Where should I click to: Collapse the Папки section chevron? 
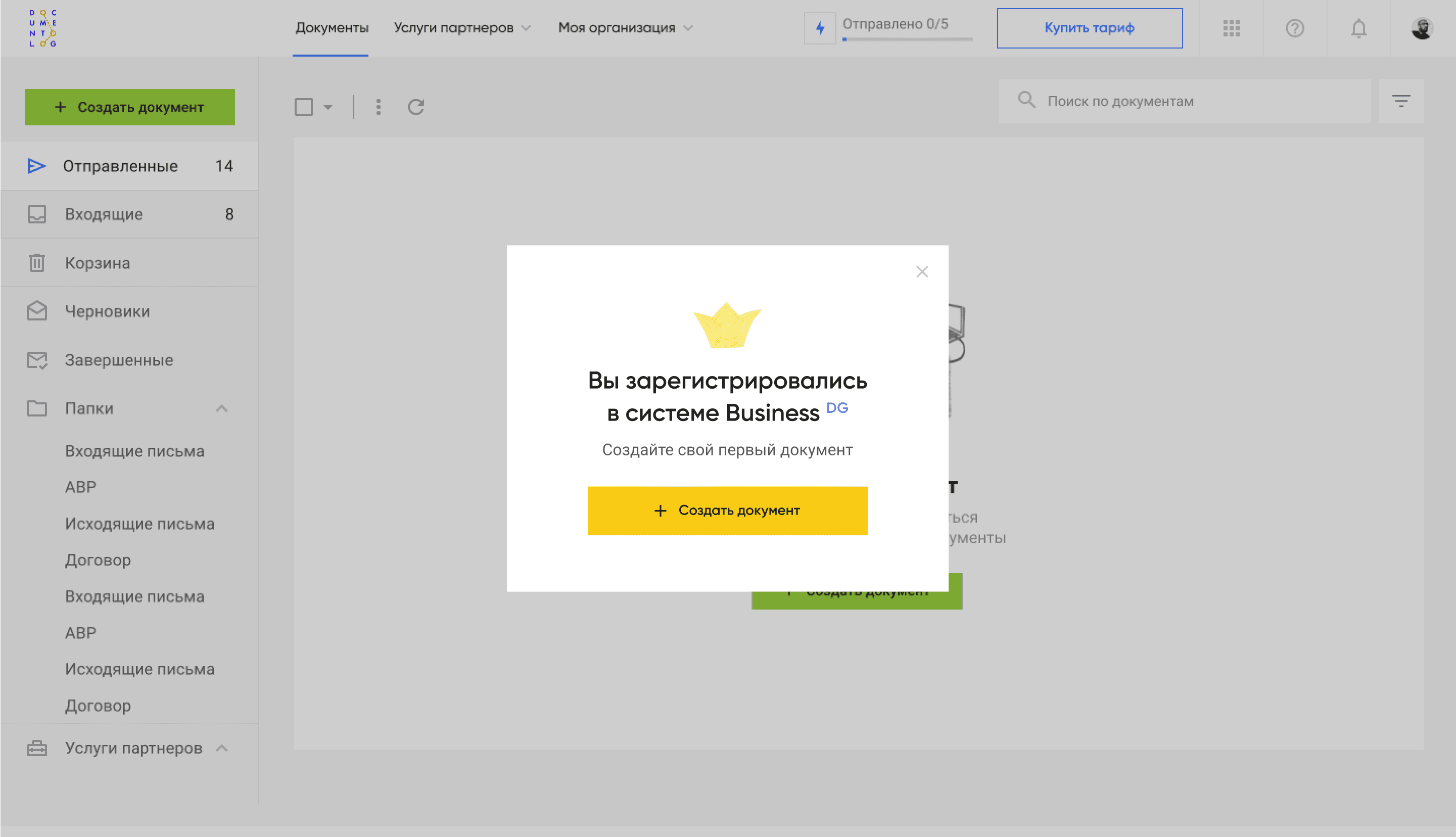[x=222, y=409]
